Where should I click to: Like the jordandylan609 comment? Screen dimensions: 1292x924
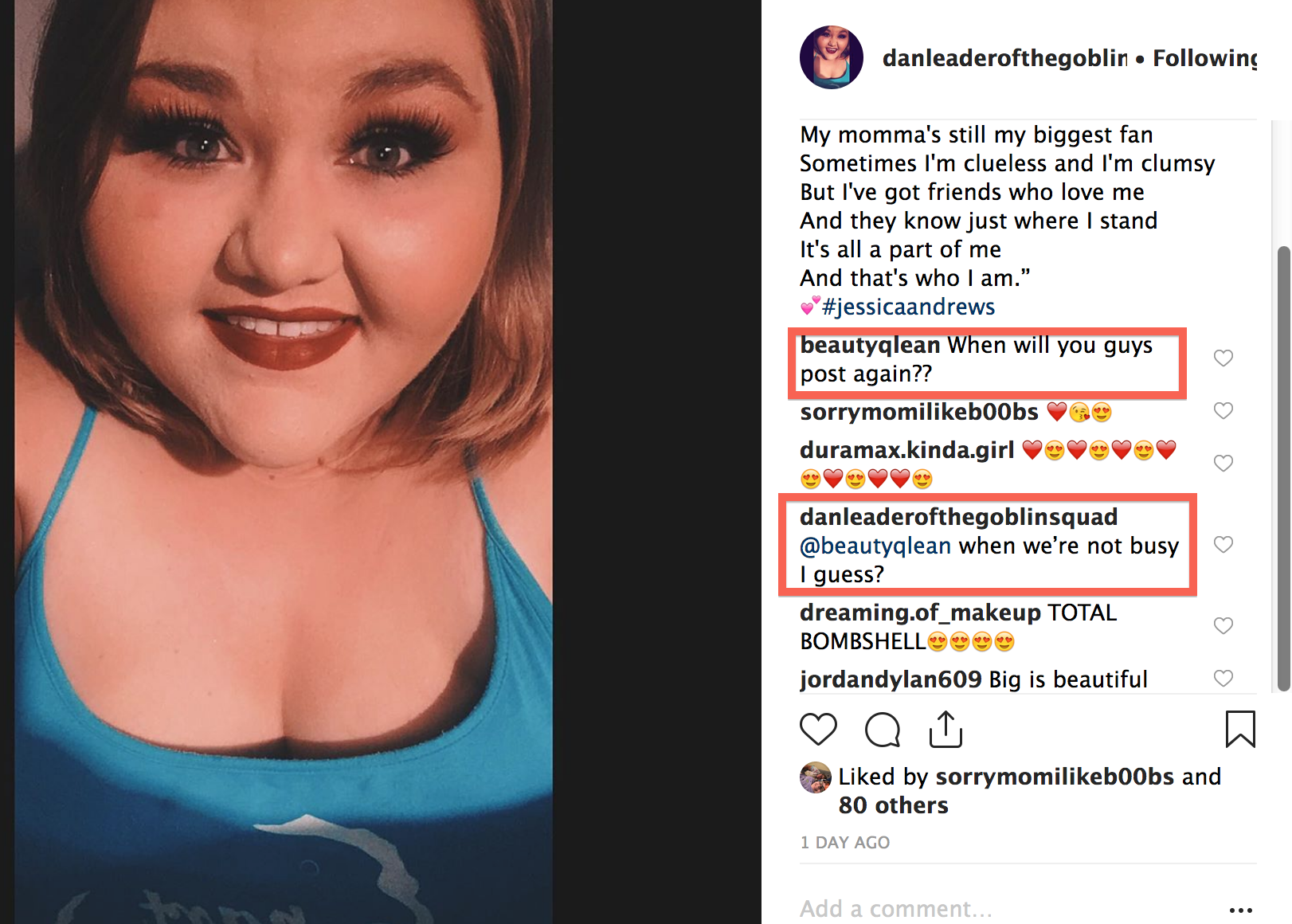coord(1223,679)
